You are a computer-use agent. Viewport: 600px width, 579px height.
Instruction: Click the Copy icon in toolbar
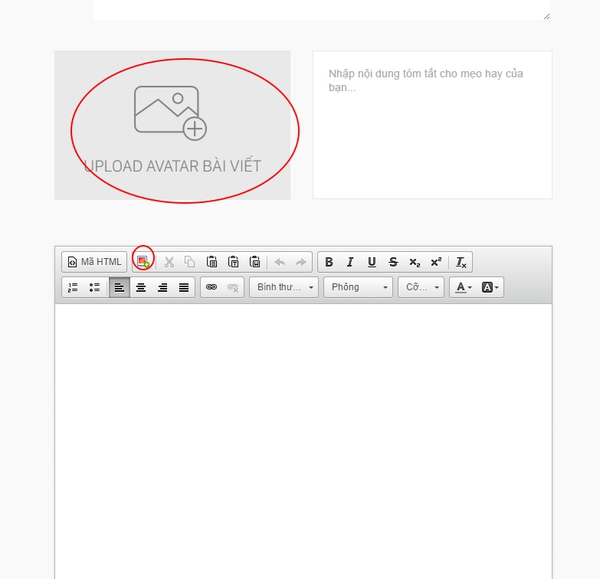coord(190,262)
